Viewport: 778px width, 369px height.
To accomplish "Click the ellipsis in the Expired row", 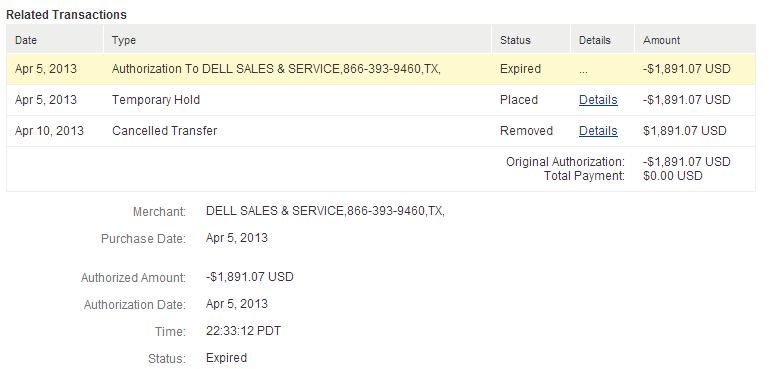I will pos(584,70).
